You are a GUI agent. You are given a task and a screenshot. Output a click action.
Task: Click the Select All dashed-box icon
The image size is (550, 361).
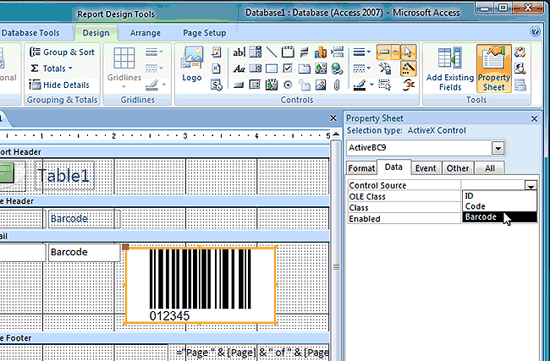385,85
